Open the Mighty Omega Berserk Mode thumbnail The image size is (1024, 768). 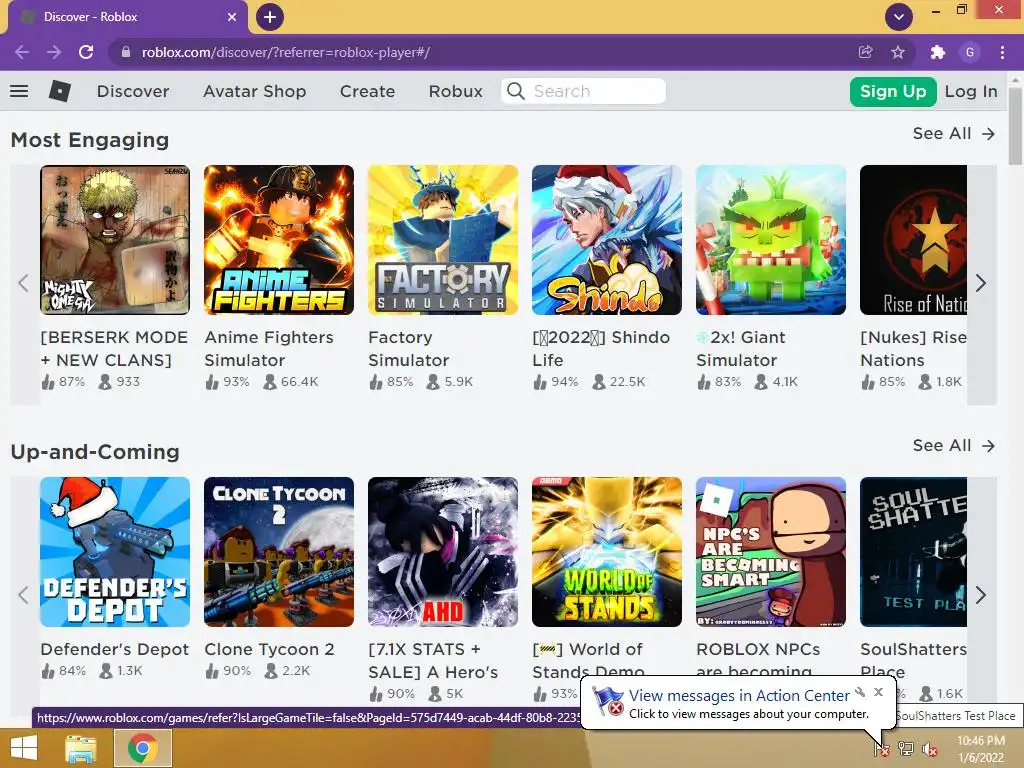(115, 240)
